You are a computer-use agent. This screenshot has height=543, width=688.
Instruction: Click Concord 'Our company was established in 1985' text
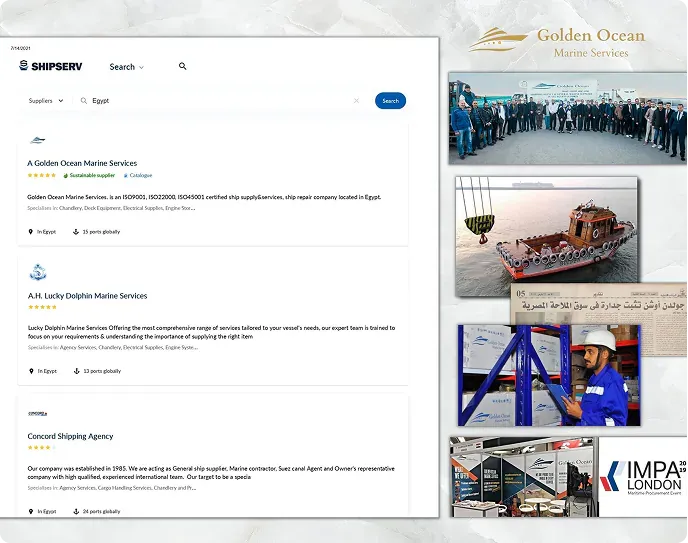pyautogui.click(x=211, y=473)
